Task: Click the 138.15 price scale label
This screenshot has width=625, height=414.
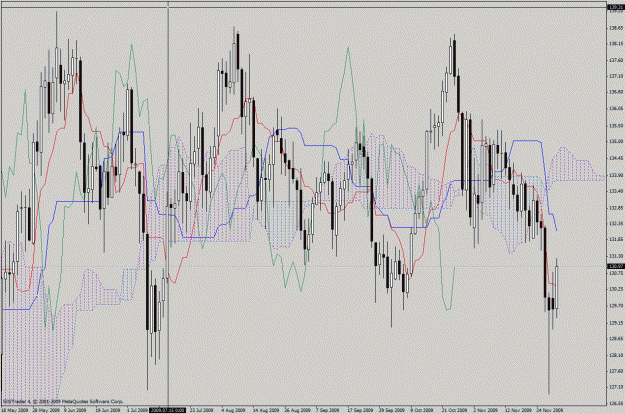Action: 616,44
